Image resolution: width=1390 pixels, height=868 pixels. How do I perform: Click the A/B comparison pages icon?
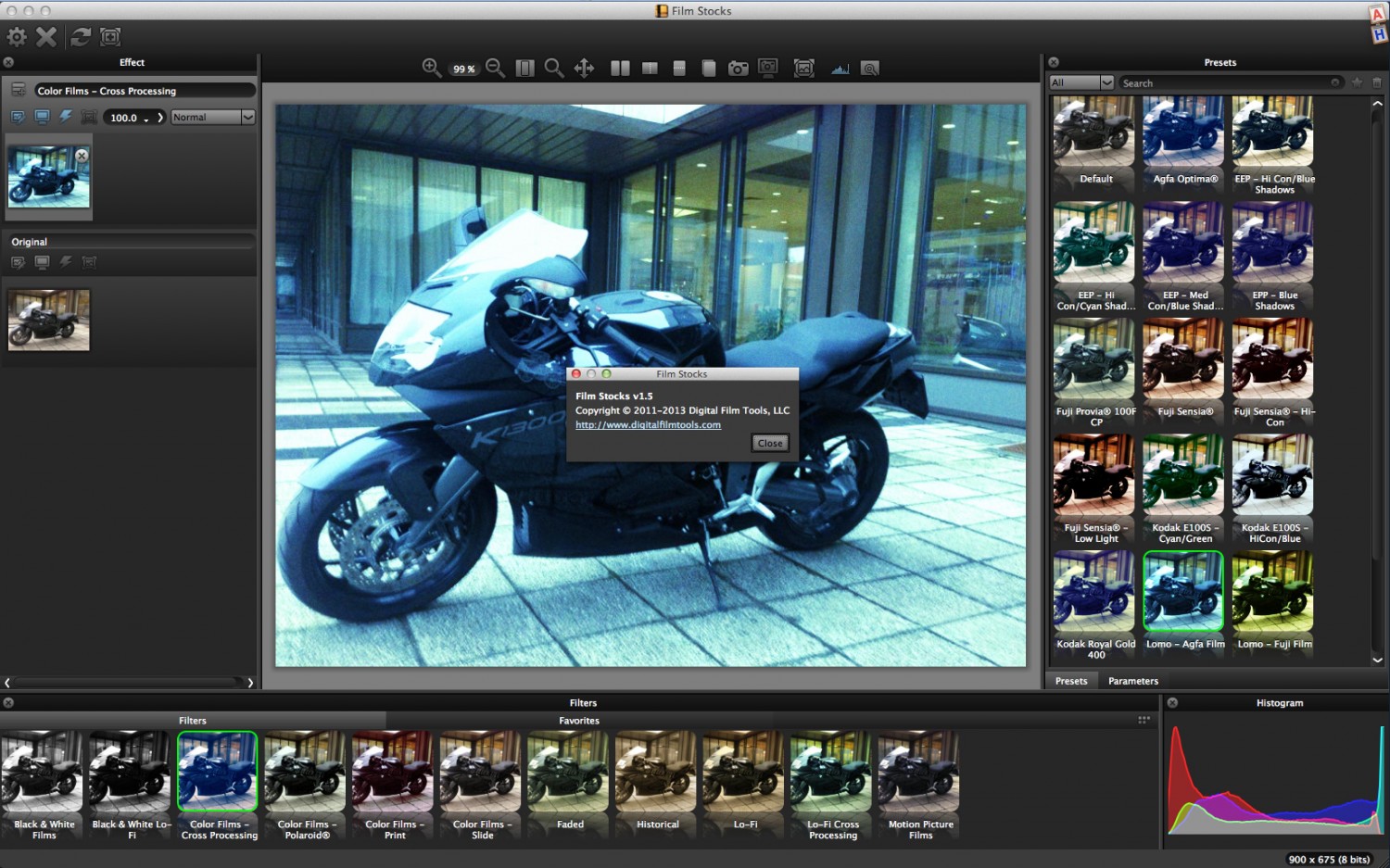(709, 69)
